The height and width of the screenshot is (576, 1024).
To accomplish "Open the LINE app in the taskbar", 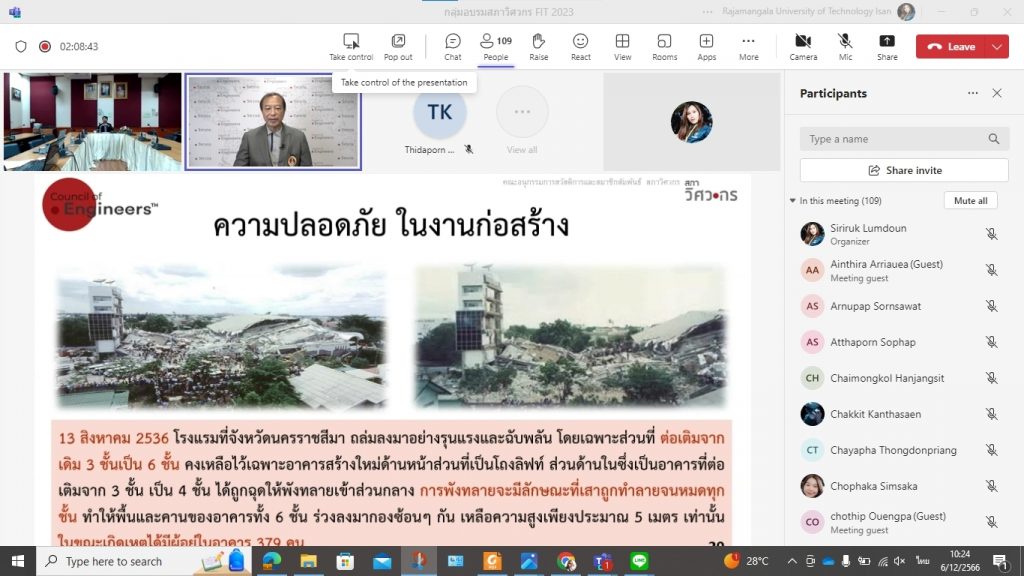I will (x=640, y=561).
